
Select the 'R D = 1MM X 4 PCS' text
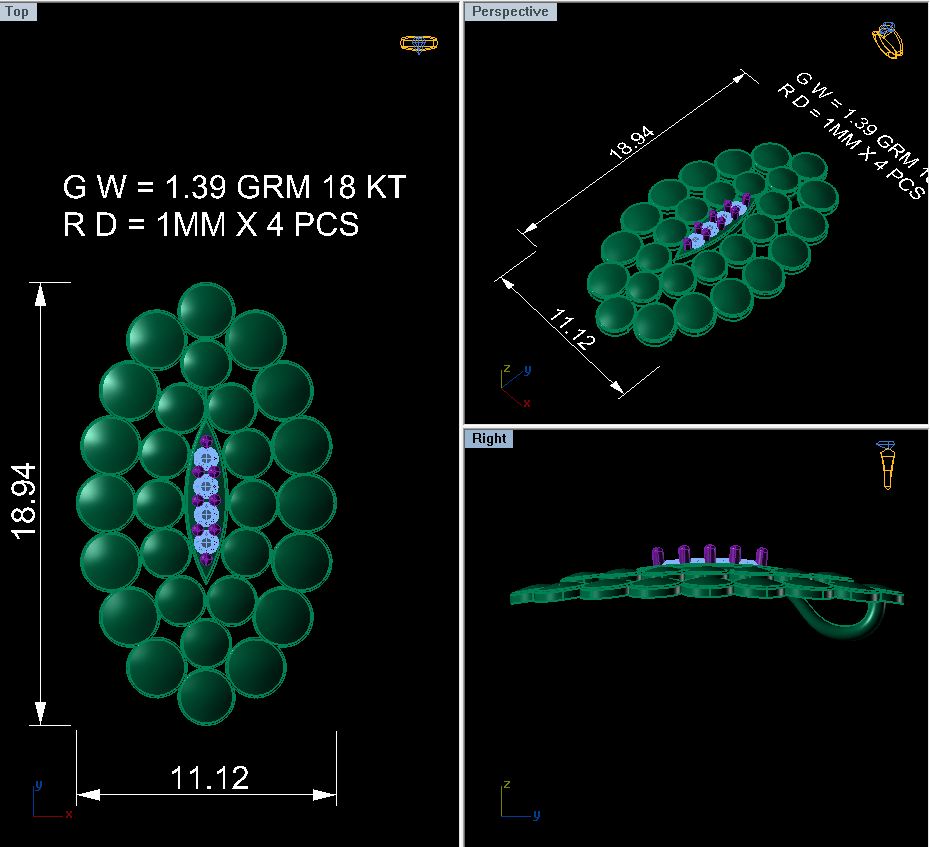click(211, 225)
